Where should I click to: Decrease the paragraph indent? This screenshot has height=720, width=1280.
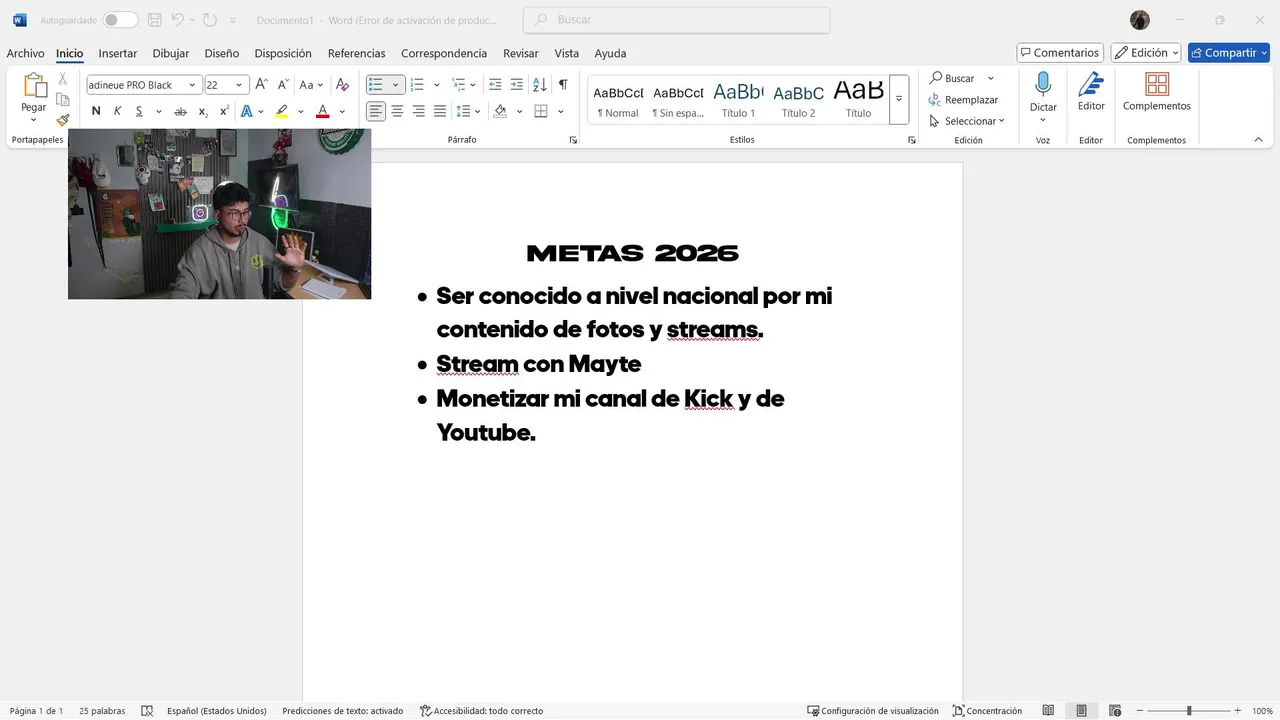click(495, 85)
